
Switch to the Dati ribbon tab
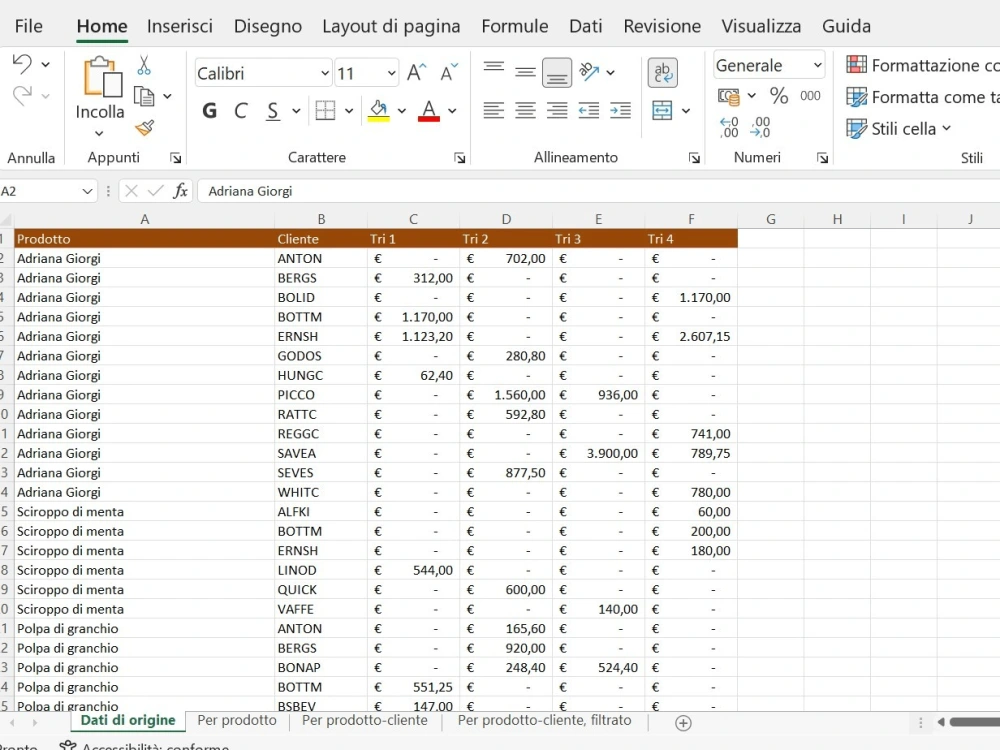pyautogui.click(x=585, y=26)
